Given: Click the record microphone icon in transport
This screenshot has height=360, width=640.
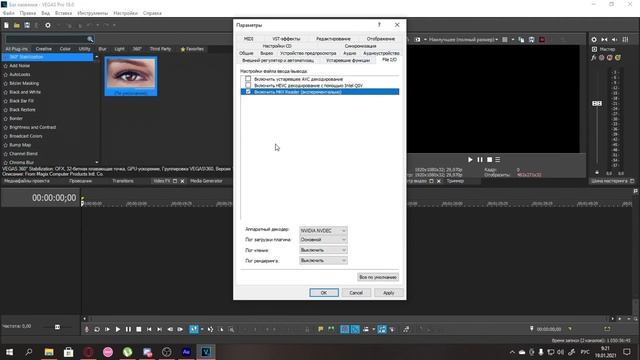Looking at the screenshot, I should pyautogui.click(x=87, y=329).
